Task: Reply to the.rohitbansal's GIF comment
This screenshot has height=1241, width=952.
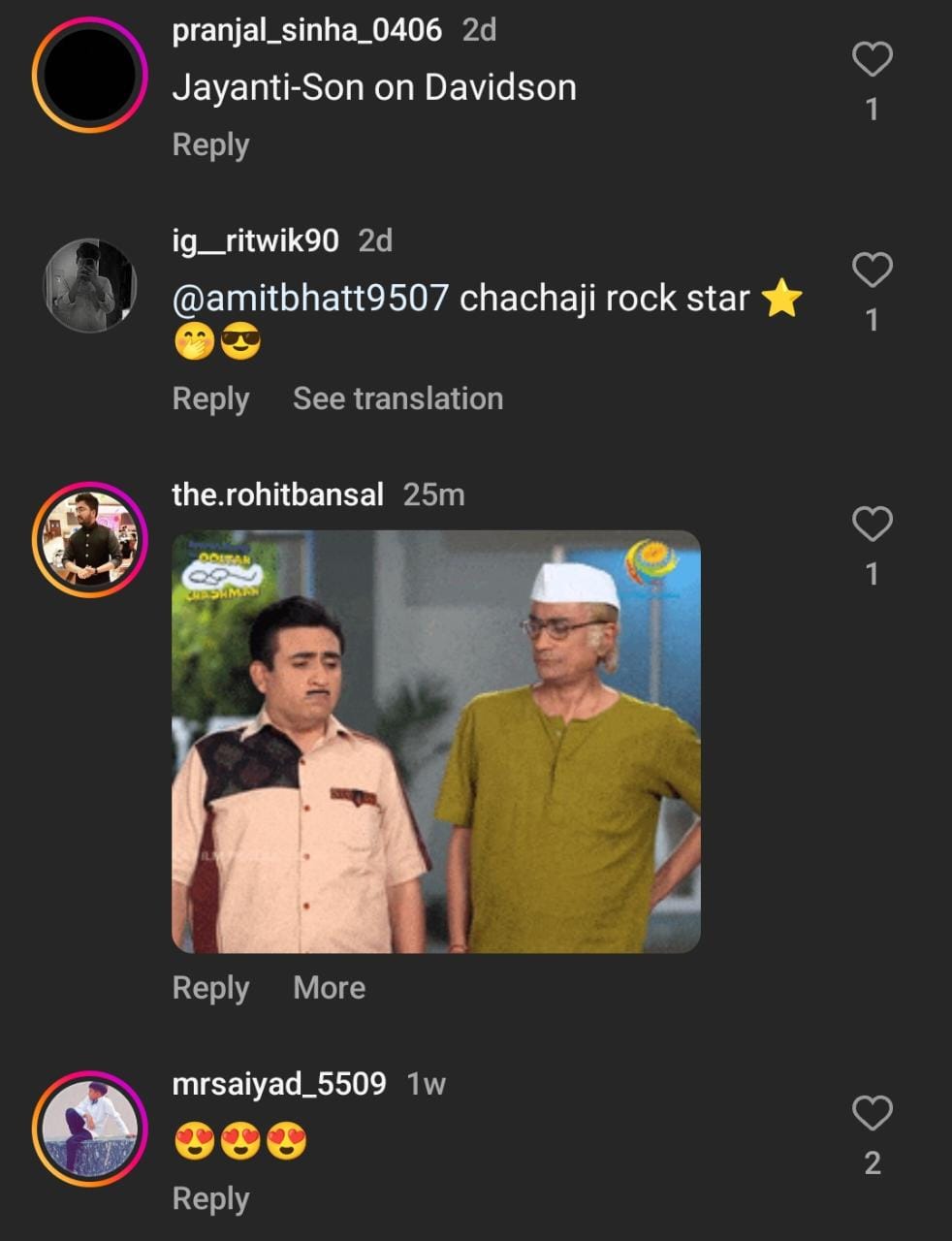Action: pyautogui.click(x=210, y=988)
